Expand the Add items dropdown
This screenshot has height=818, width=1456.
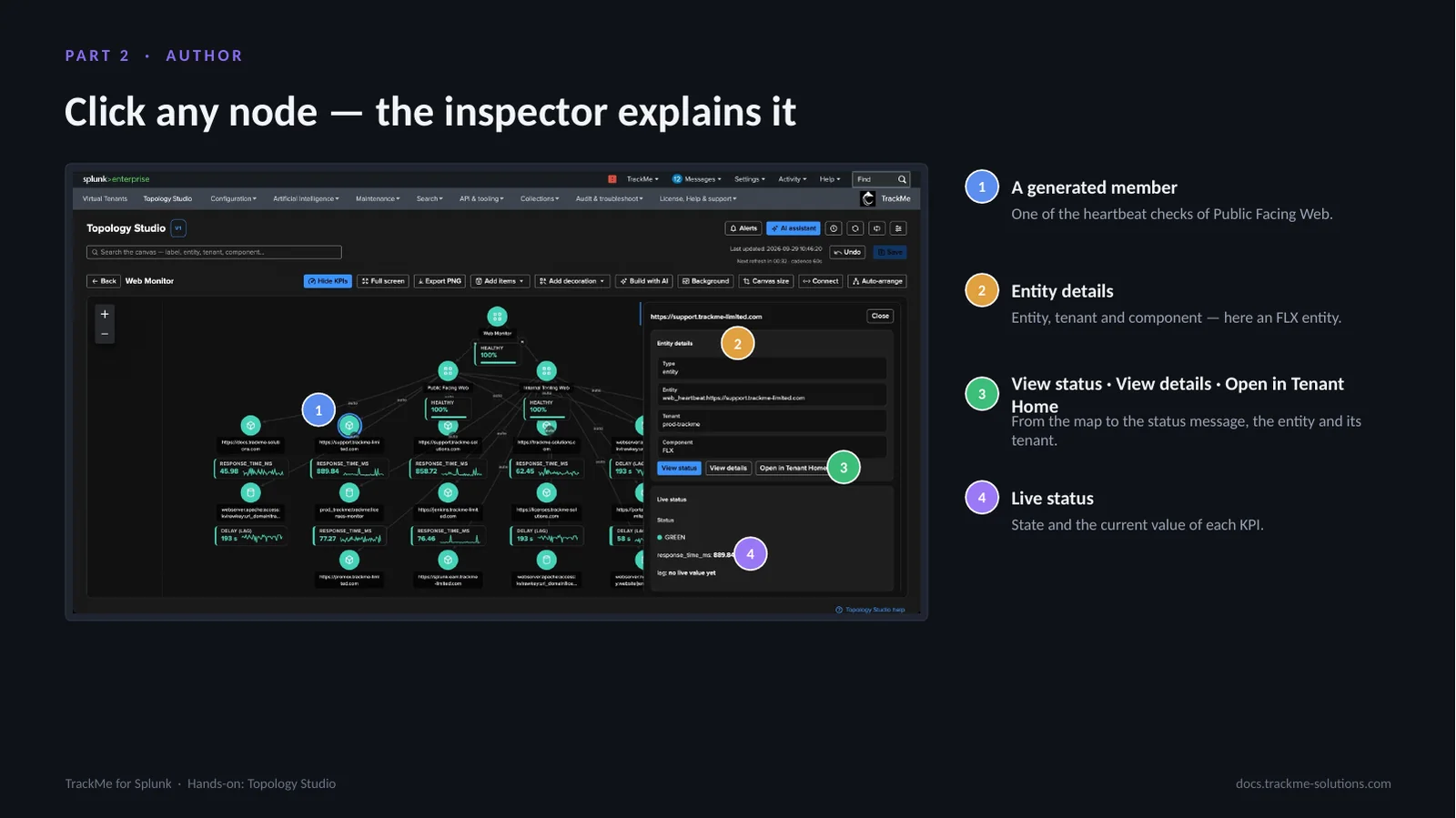point(500,281)
